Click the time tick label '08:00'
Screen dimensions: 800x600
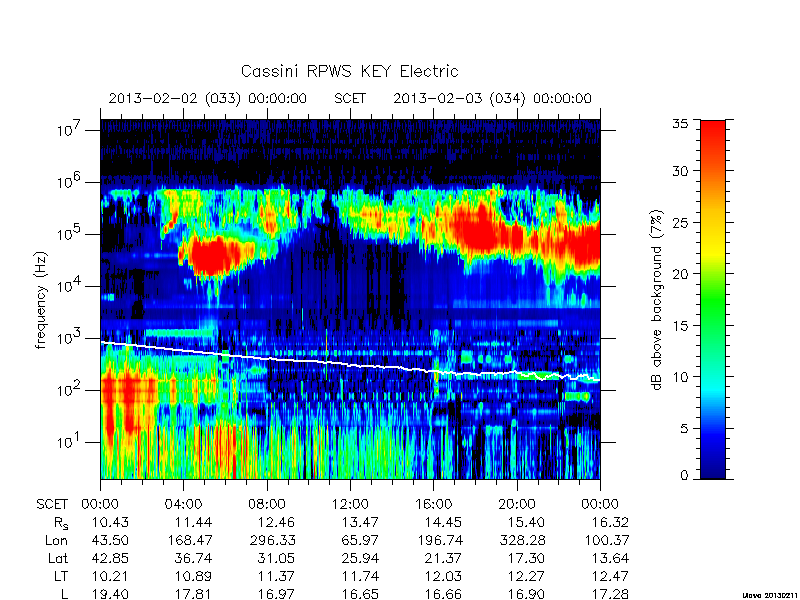pos(267,505)
